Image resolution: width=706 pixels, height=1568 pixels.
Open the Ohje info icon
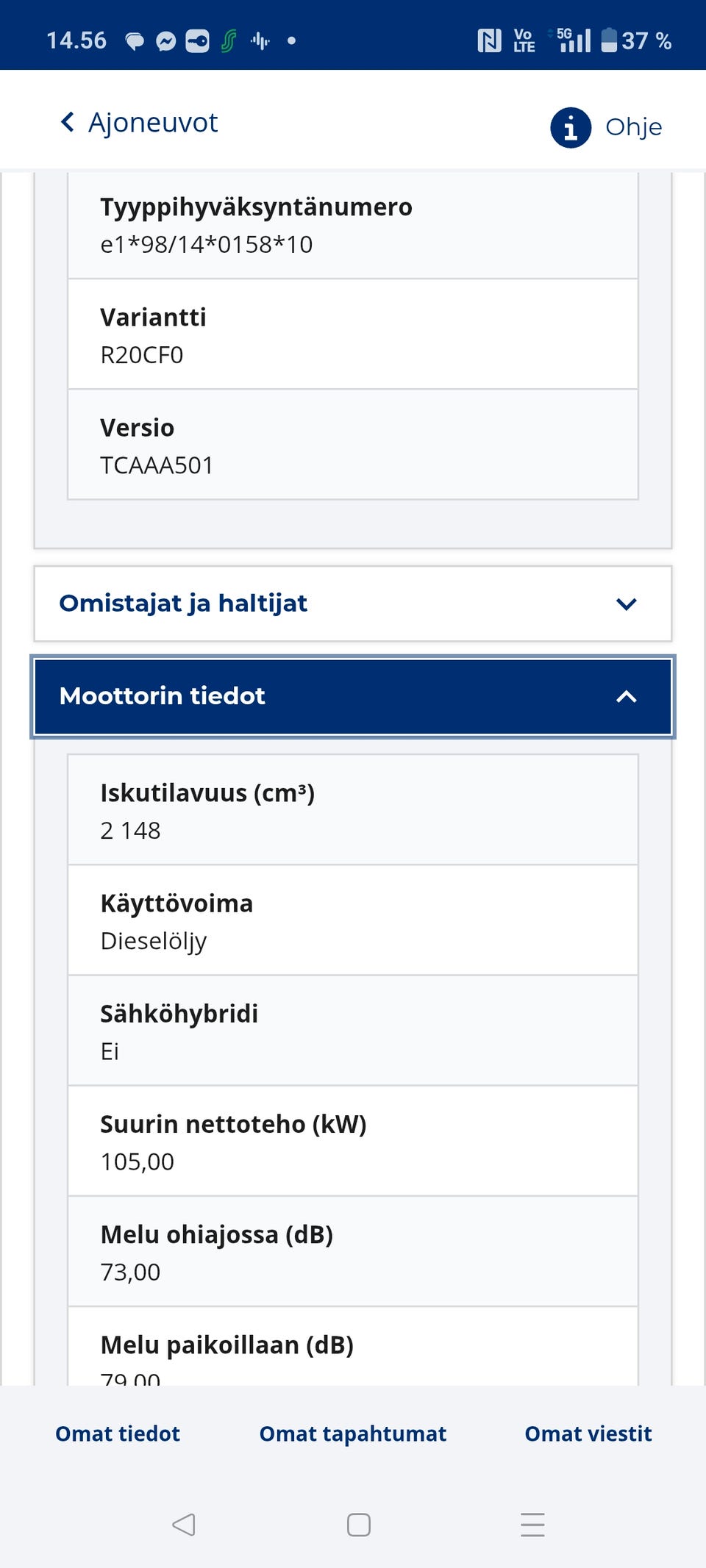571,127
